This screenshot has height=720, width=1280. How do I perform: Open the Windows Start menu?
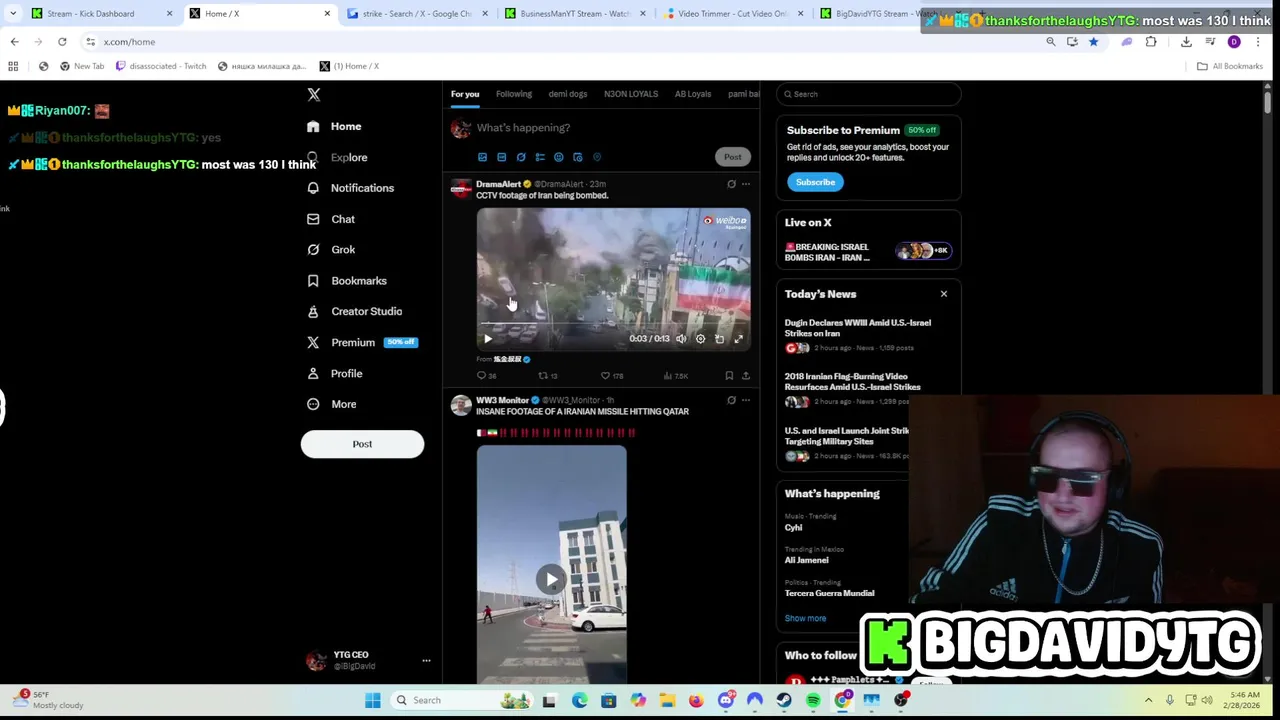click(x=372, y=700)
